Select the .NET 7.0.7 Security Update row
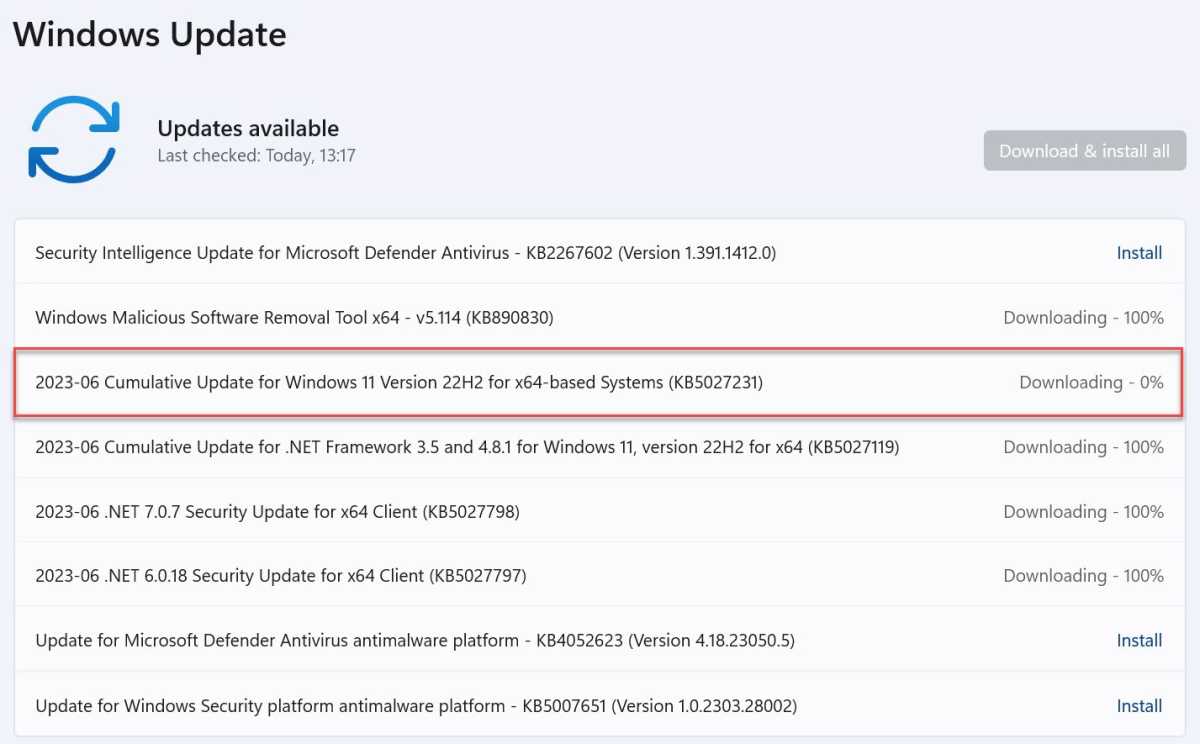 277,512
